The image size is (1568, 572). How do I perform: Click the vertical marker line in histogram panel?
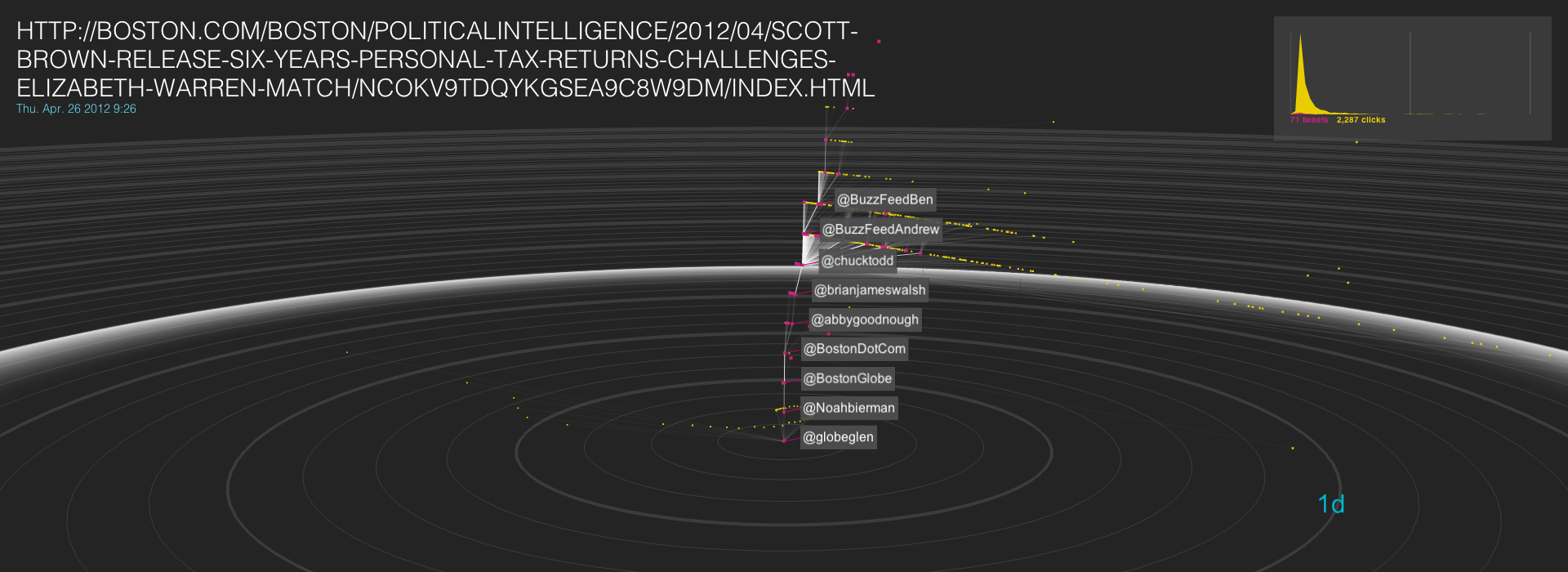pyautogui.click(x=1410, y=74)
